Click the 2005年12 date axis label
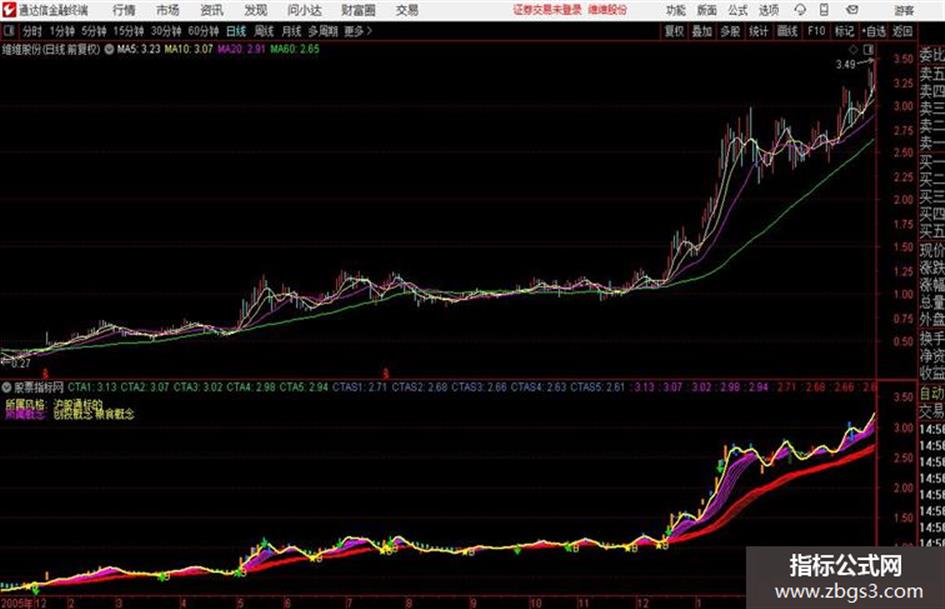The image size is (945, 609). click(x=24, y=603)
